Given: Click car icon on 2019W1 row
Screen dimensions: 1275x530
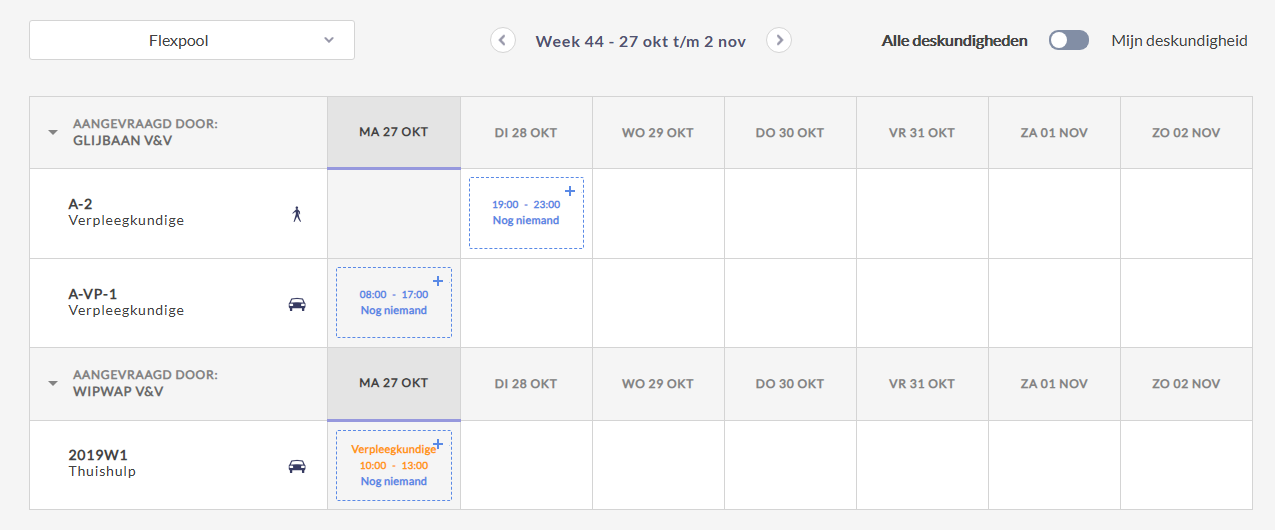Looking at the screenshot, I should 297,466.
